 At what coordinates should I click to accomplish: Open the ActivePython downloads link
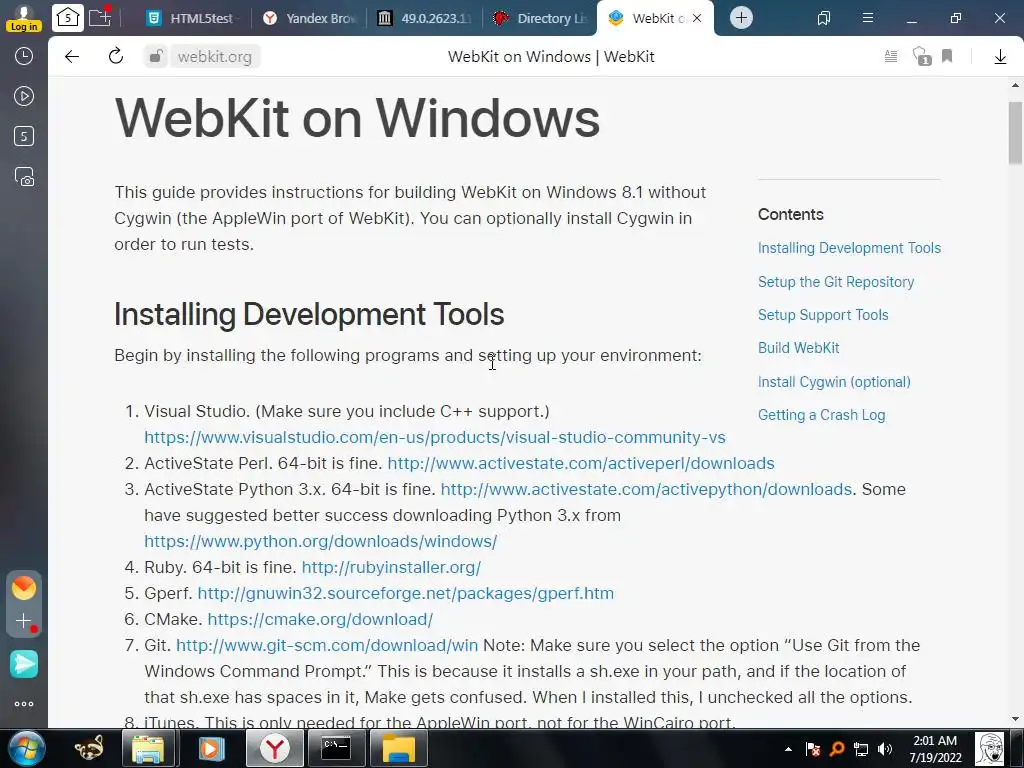click(646, 489)
